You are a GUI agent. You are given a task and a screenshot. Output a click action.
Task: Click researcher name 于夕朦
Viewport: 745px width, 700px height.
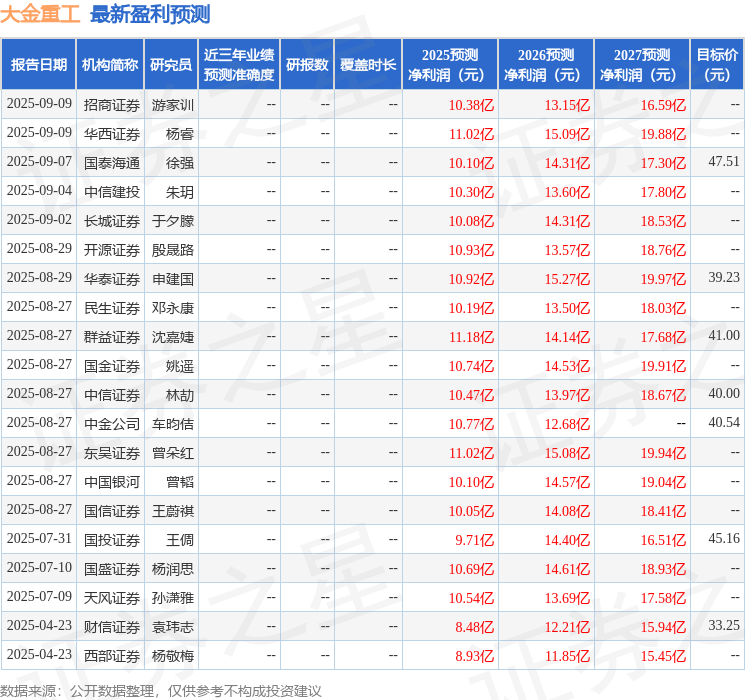(x=173, y=221)
